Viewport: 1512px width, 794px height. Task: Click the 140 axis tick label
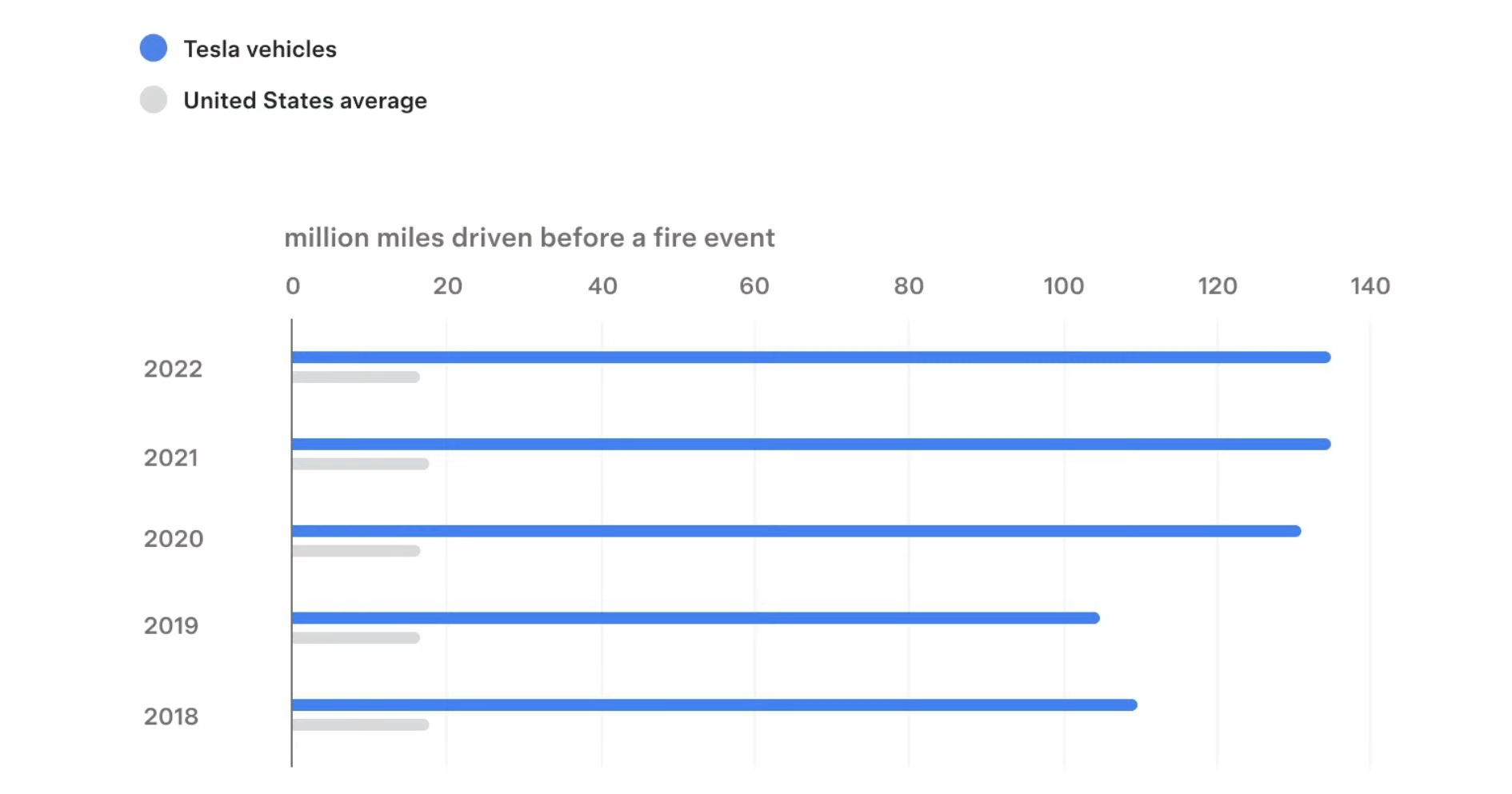1370,285
